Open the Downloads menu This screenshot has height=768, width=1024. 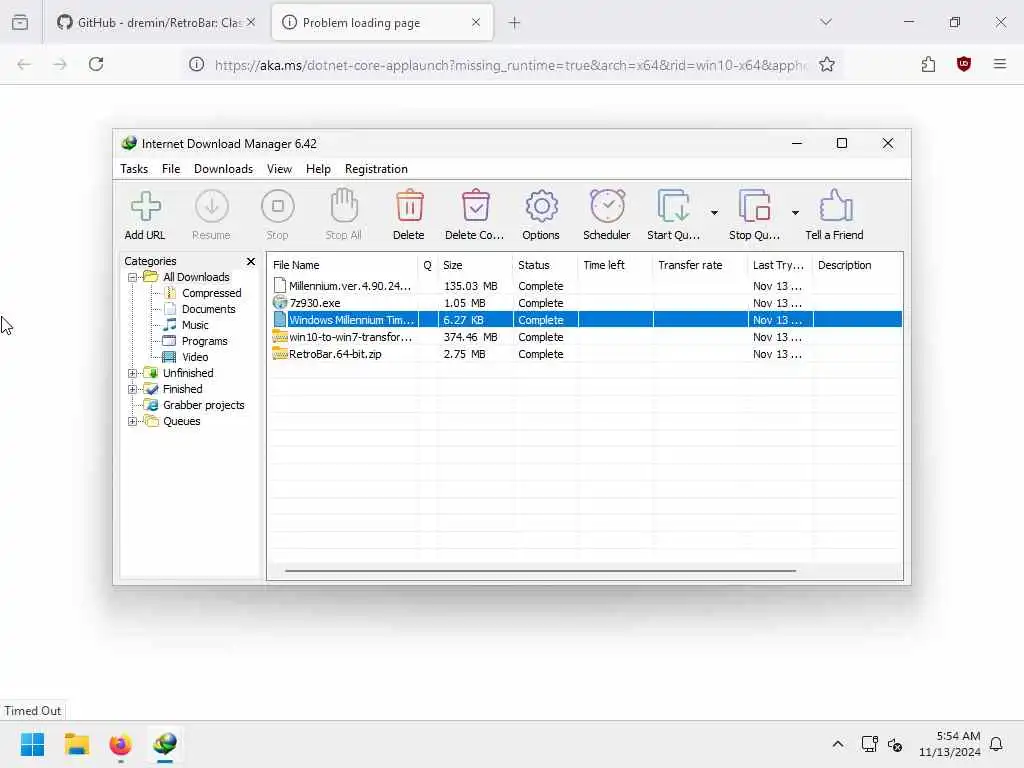point(223,168)
